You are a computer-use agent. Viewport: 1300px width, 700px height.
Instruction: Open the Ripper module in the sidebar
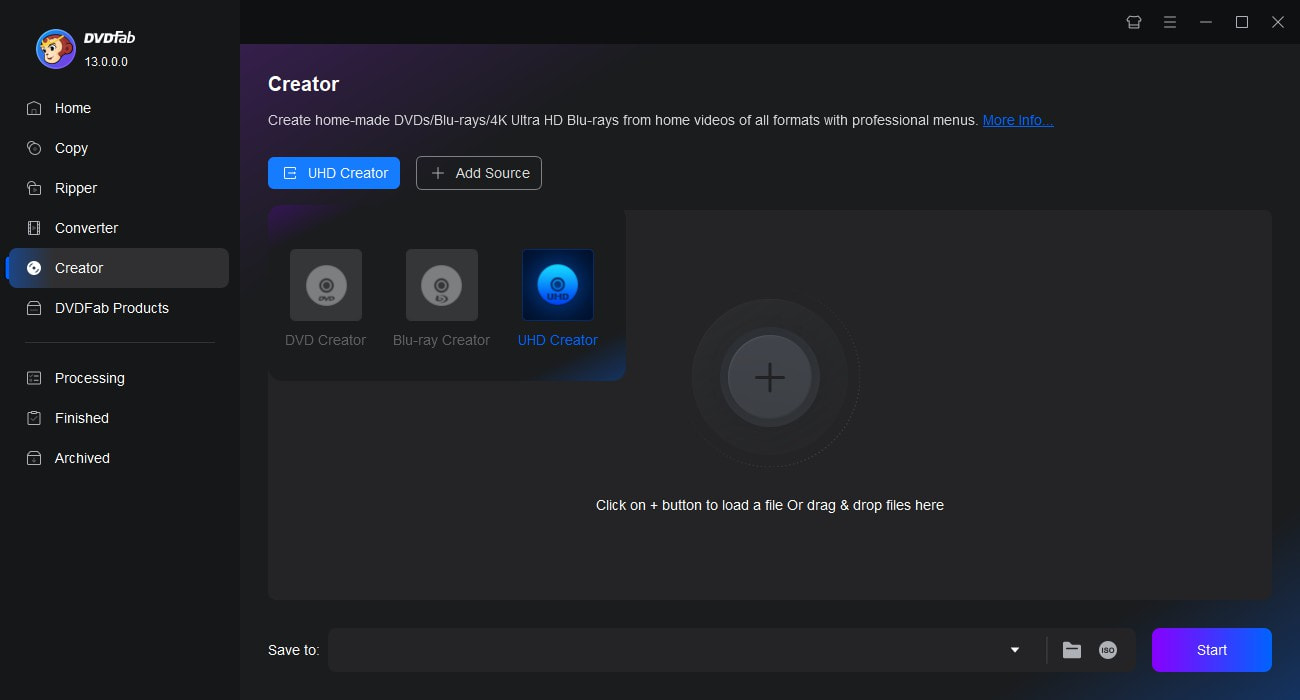tap(77, 188)
